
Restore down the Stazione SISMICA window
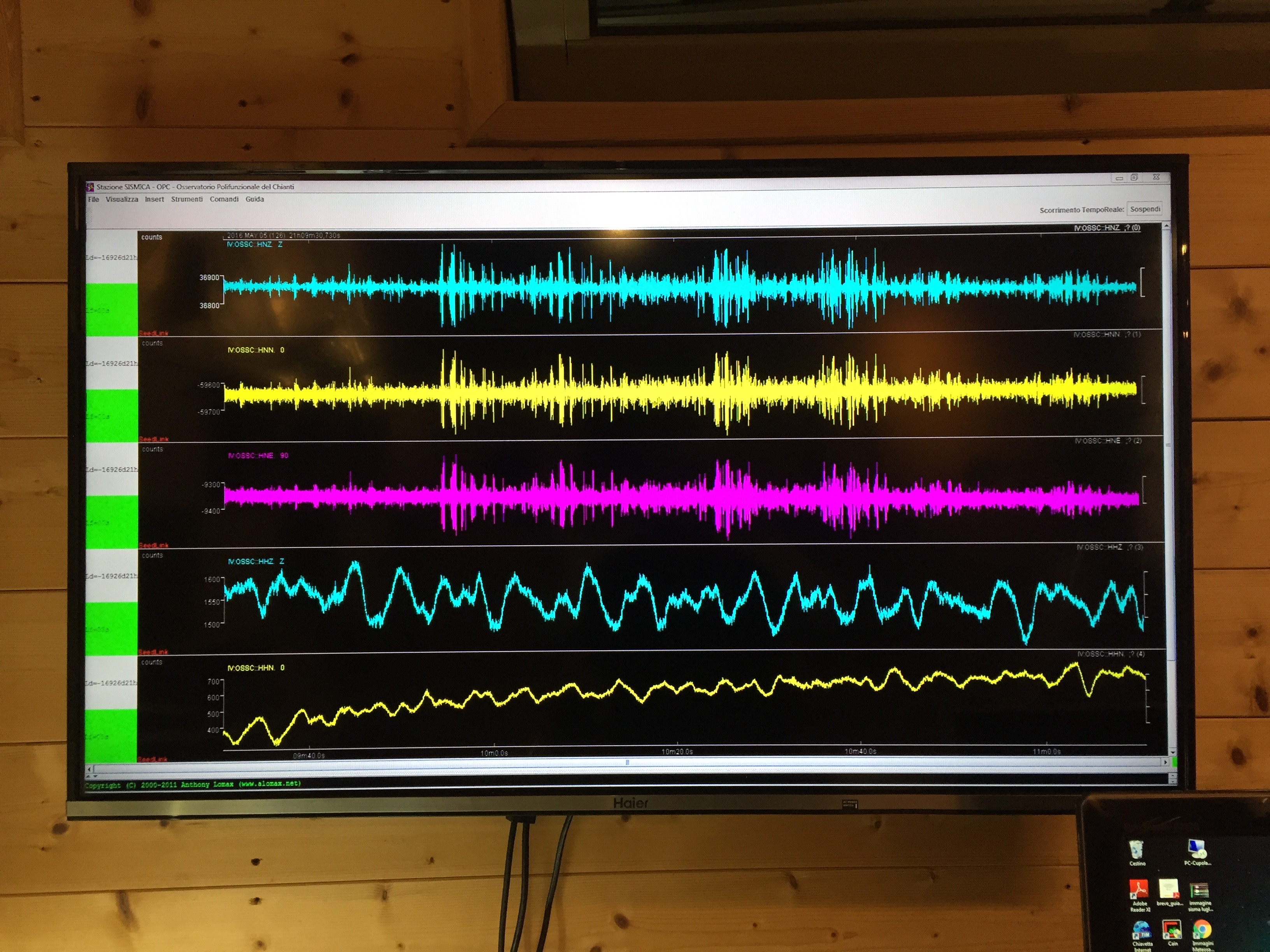coord(1135,177)
